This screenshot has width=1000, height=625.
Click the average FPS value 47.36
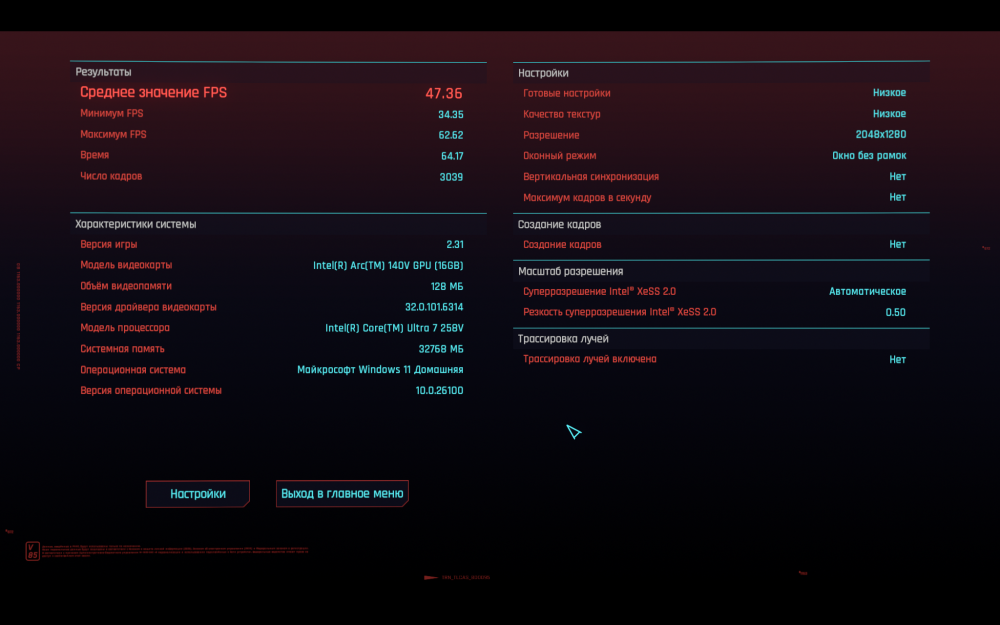pos(444,93)
